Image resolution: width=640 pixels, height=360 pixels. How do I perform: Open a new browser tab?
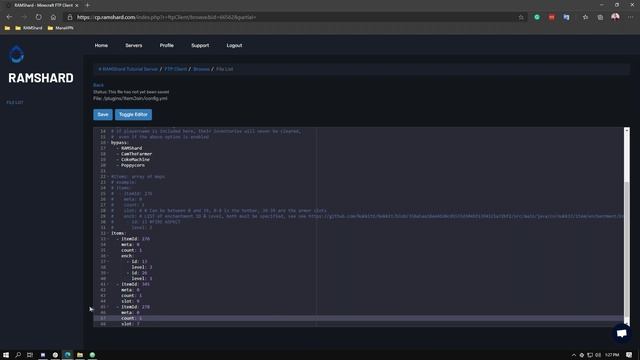click(x=87, y=5)
